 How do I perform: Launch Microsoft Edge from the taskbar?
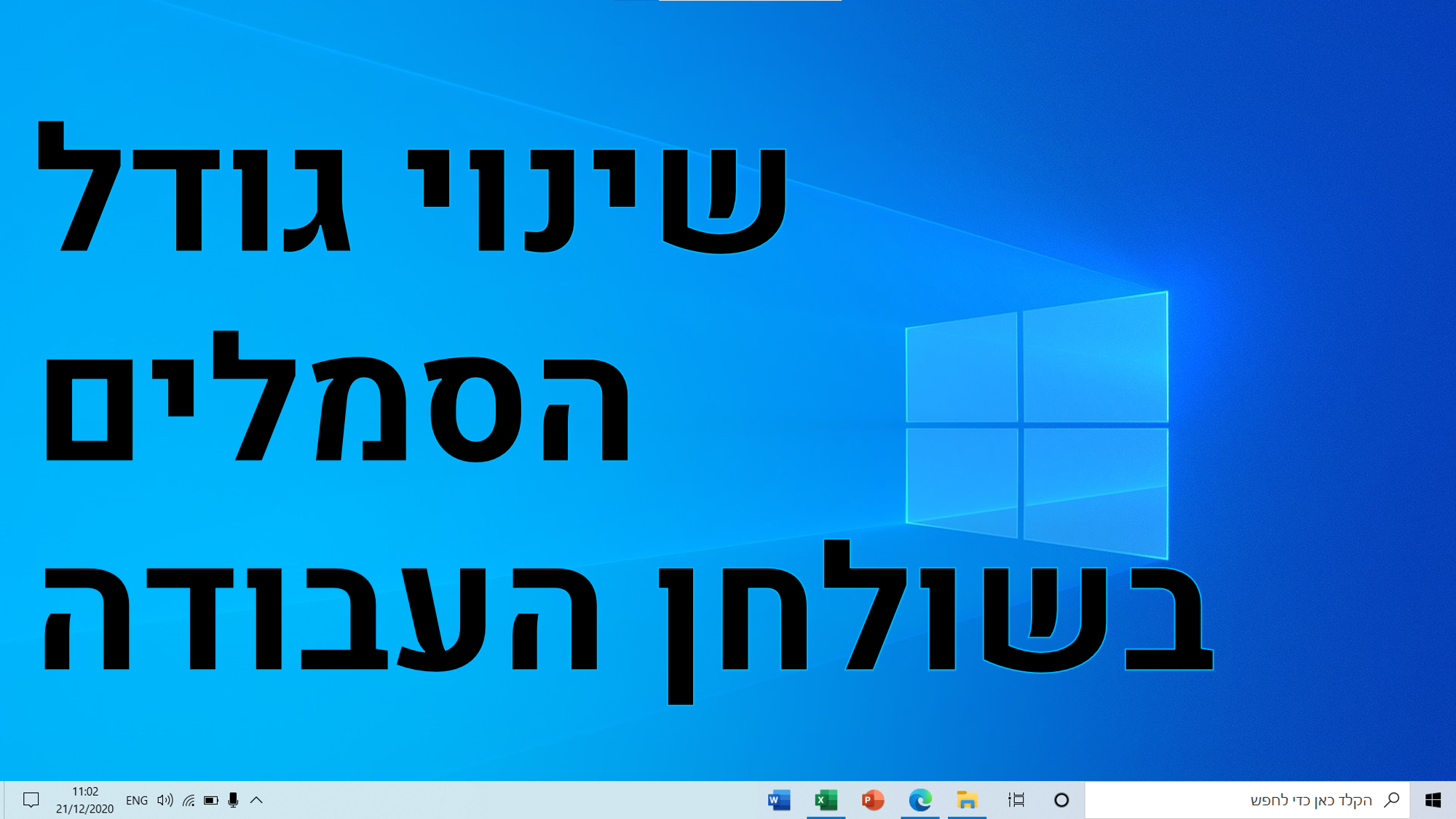920,800
